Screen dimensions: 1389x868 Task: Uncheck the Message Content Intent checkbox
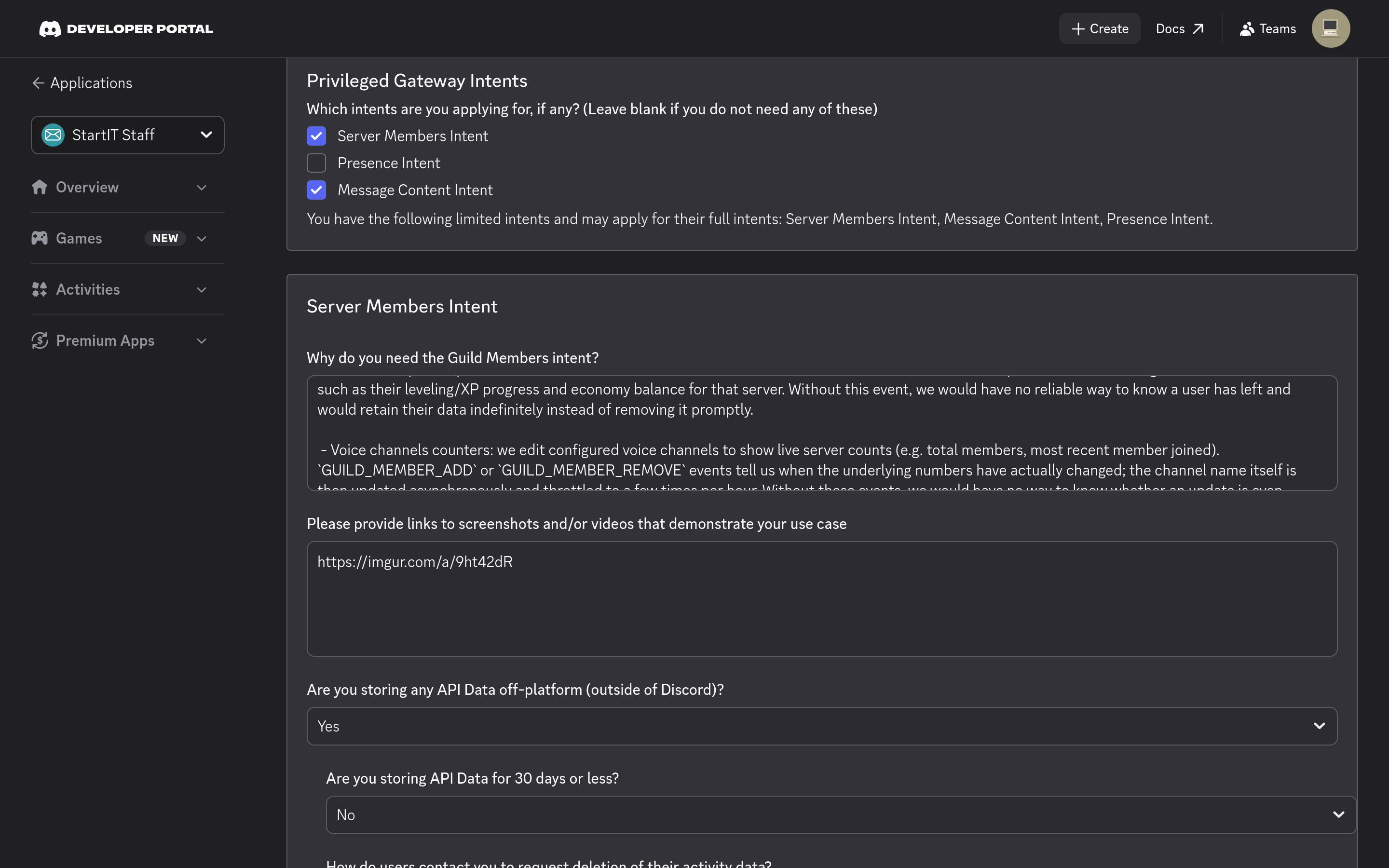pyautogui.click(x=316, y=190)
